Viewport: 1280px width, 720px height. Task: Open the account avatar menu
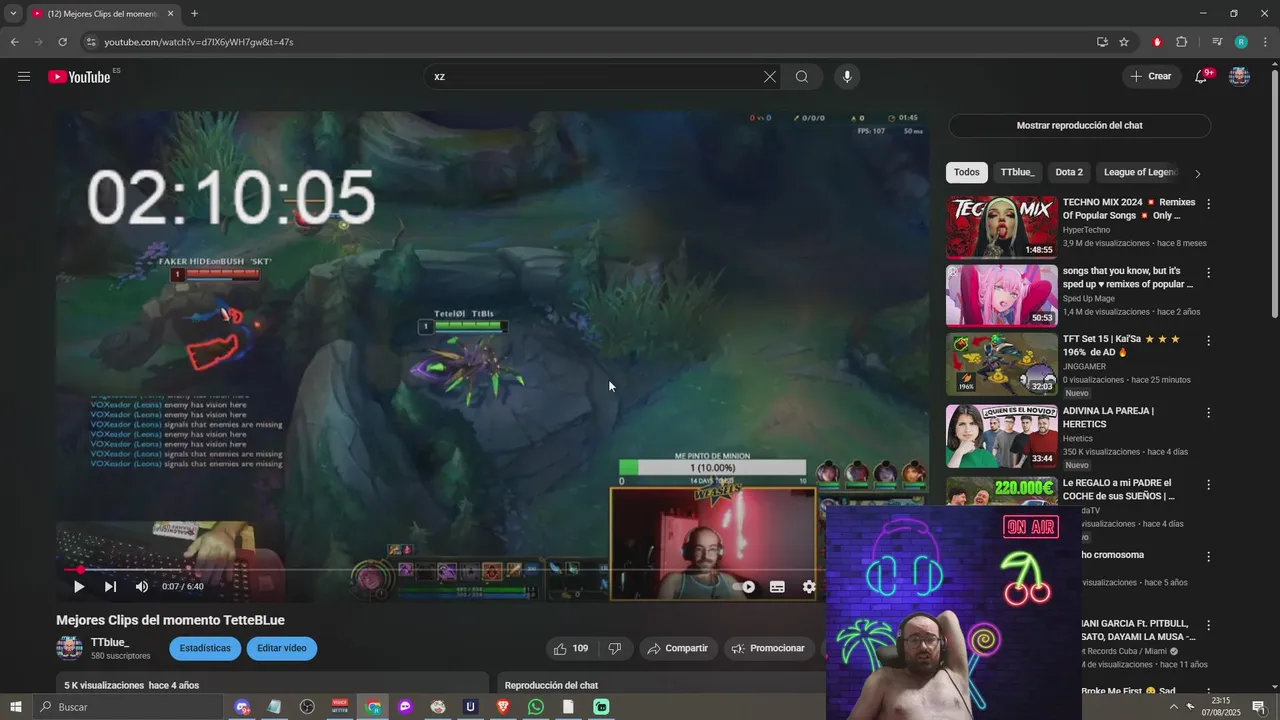click(x=1239, y=76)
